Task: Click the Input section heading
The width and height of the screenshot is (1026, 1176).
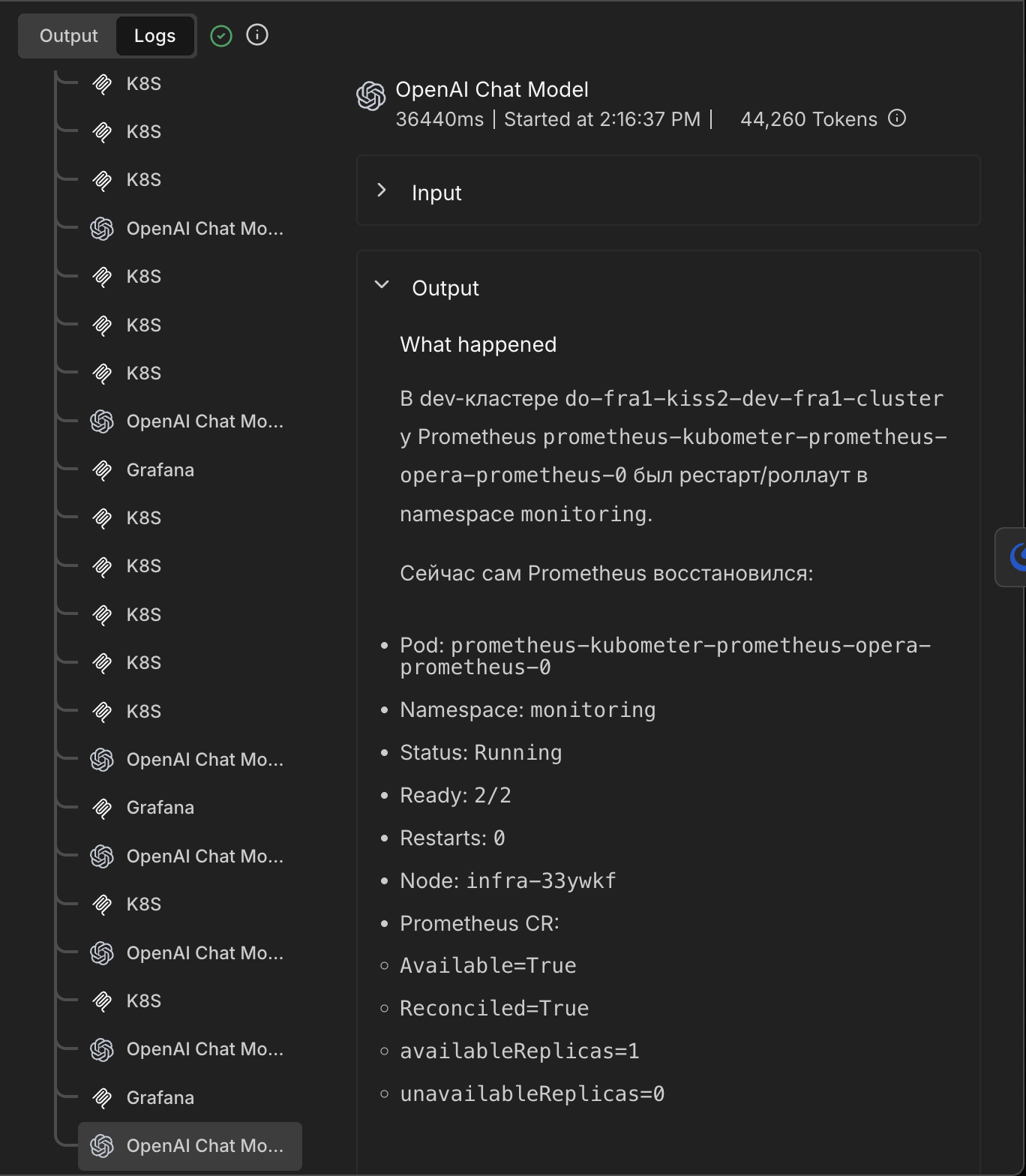Action: tap(436, 193)
